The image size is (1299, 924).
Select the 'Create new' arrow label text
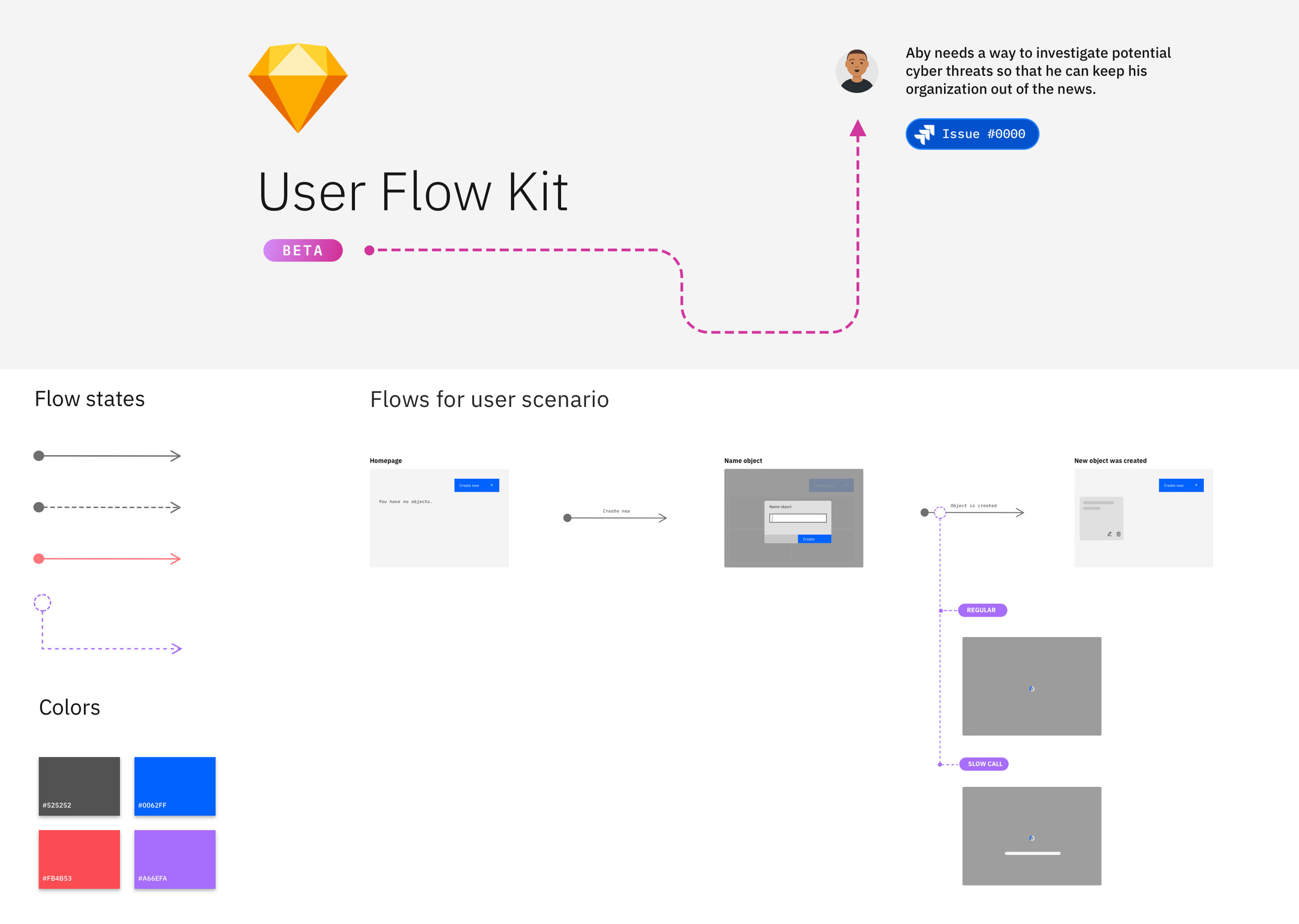click(617, 511)
